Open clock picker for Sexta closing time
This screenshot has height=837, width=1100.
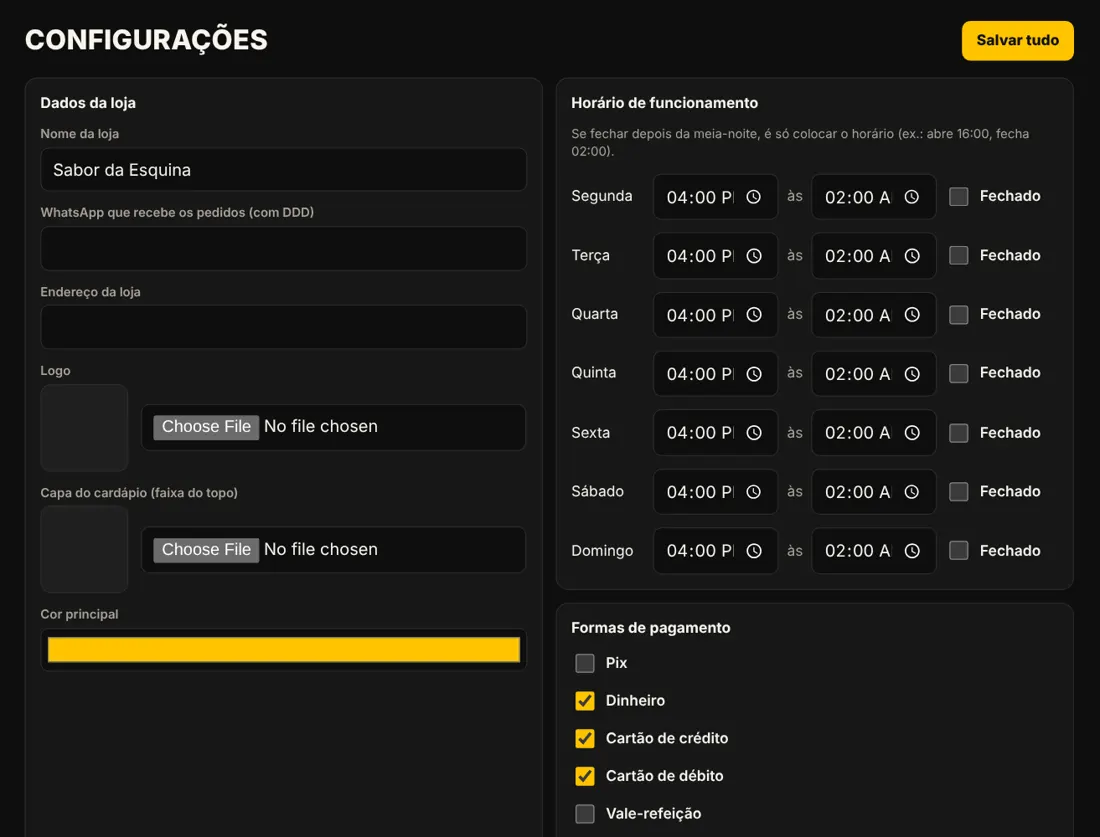click(911, 433)
